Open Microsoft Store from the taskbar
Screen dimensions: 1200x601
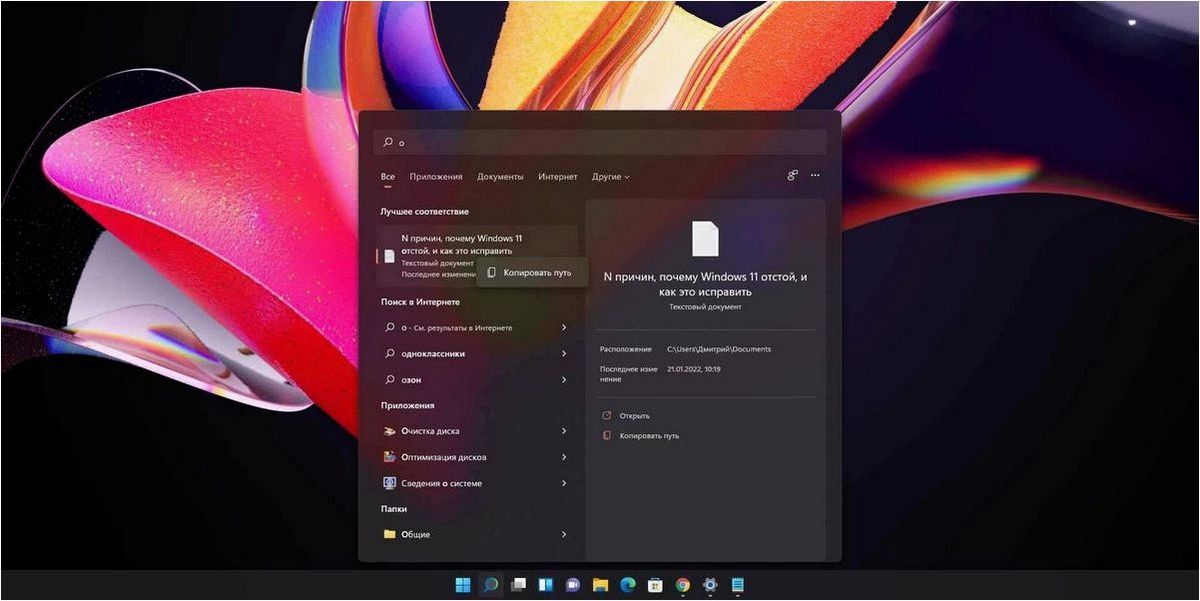coord(655,585)
